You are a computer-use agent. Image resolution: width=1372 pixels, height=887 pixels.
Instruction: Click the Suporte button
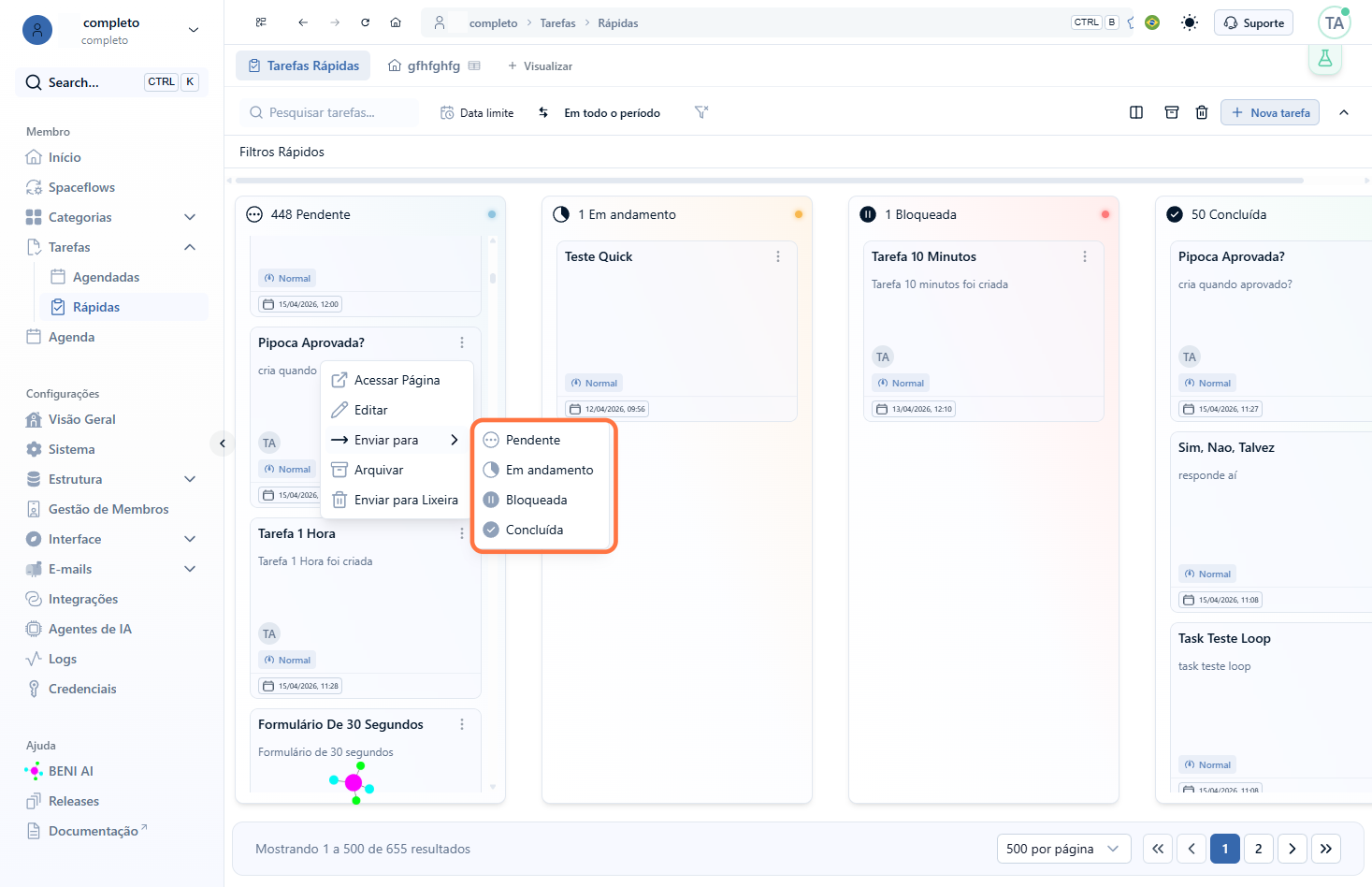pos(1253,22)
